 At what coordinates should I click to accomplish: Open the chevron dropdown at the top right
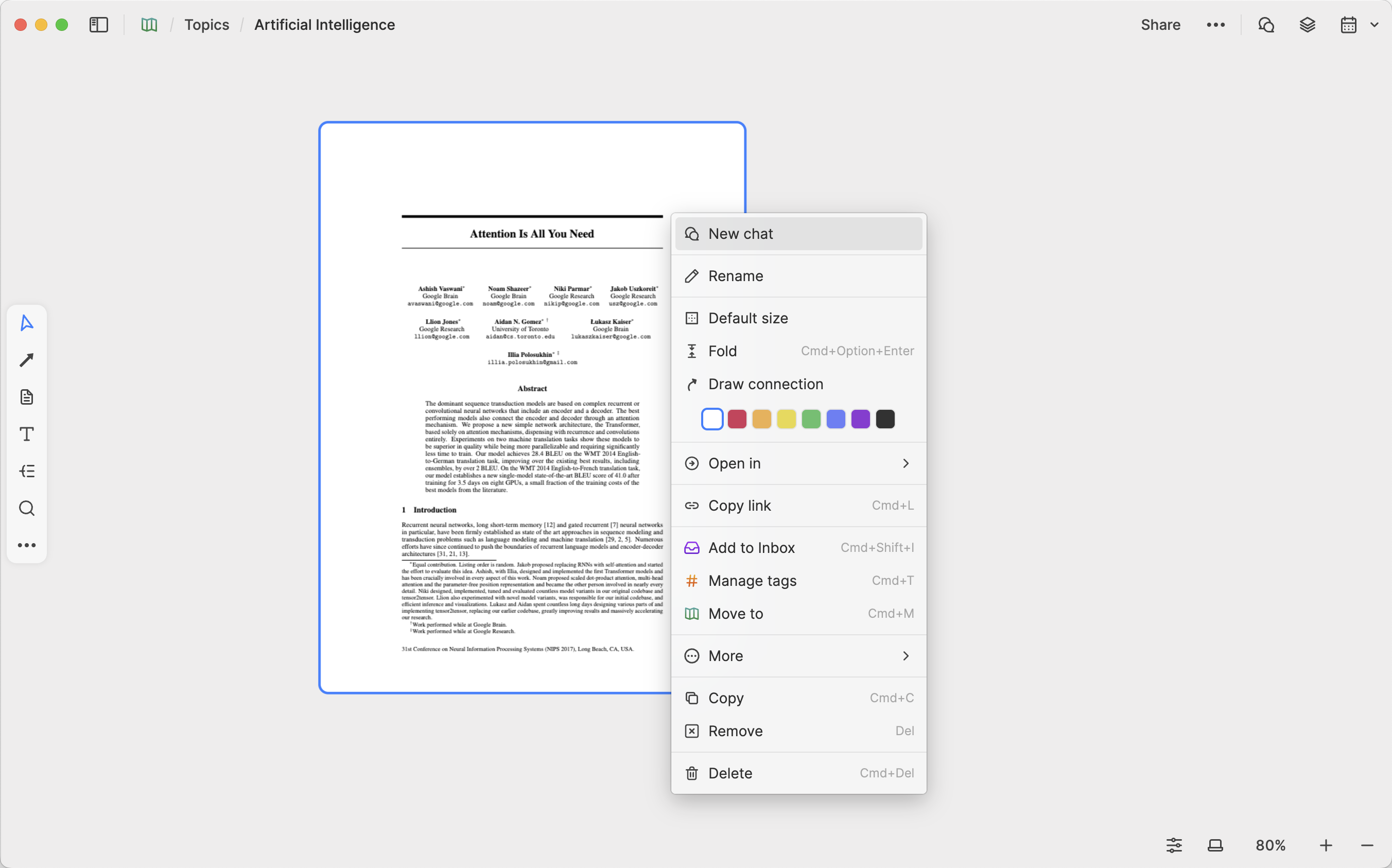click(x=1374, y=25)
